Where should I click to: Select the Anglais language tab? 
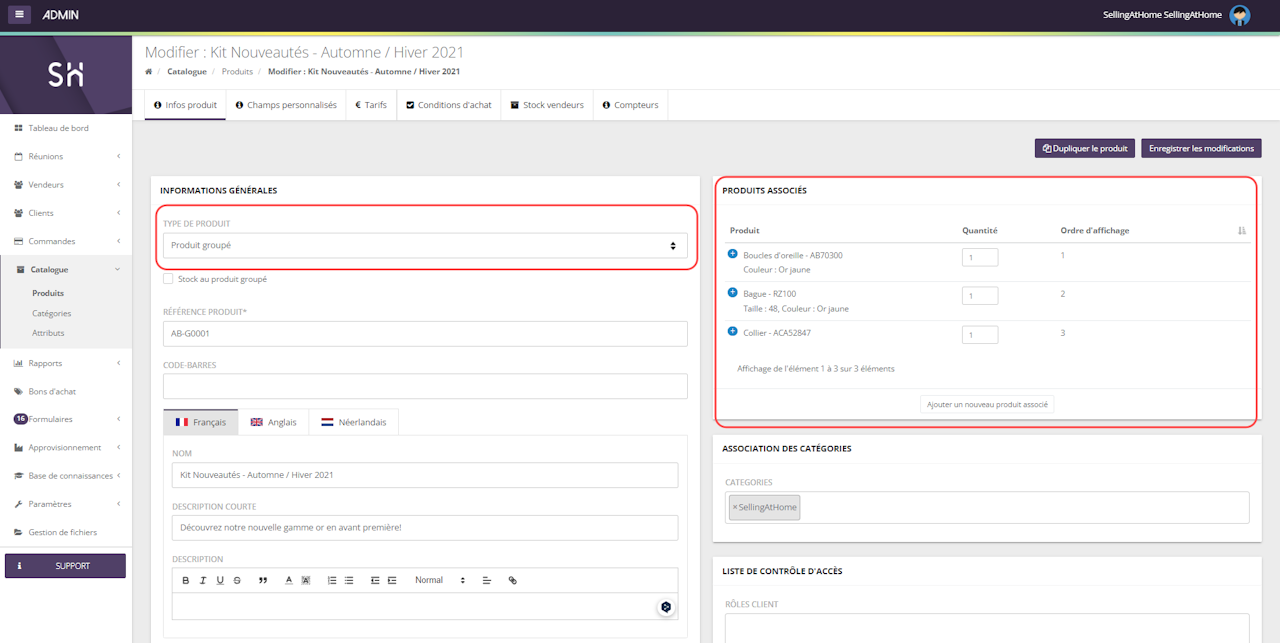(273, 422)
